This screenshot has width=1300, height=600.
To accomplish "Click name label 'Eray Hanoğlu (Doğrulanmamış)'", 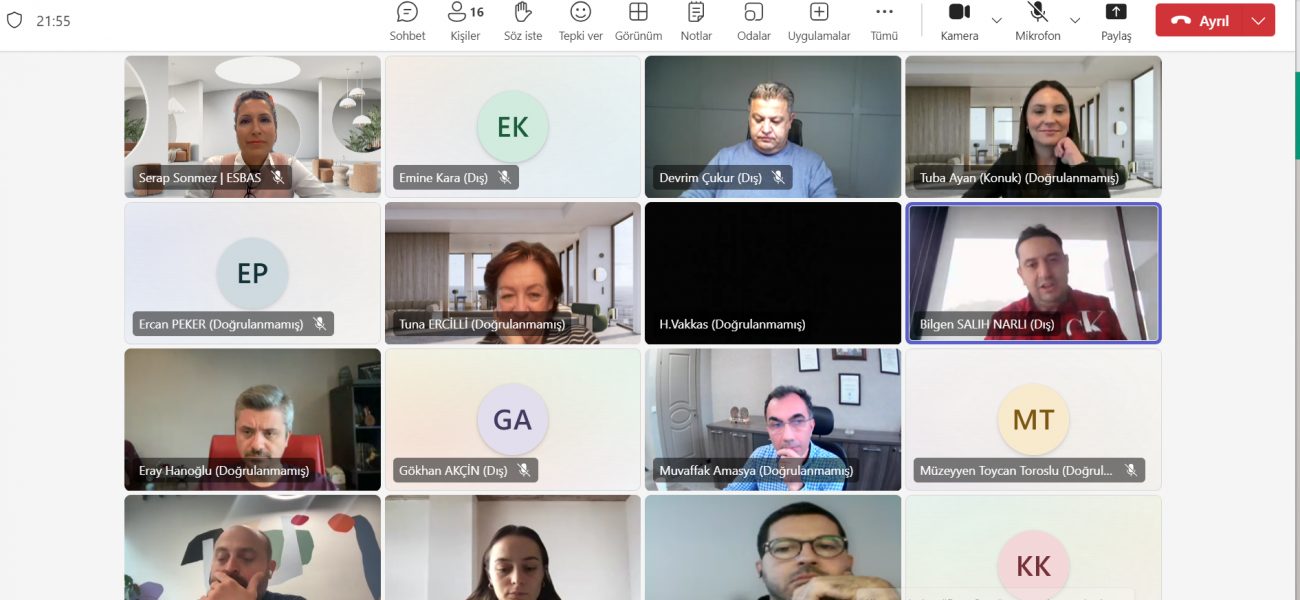I will point(224,470).
